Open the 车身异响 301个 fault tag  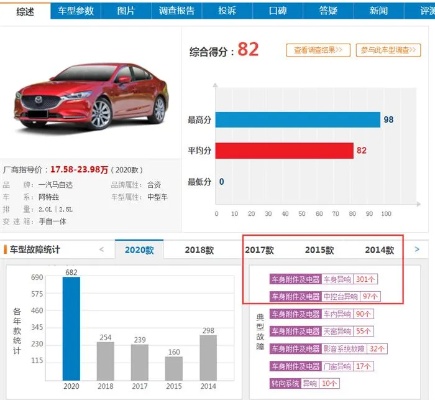pos(324,279)
